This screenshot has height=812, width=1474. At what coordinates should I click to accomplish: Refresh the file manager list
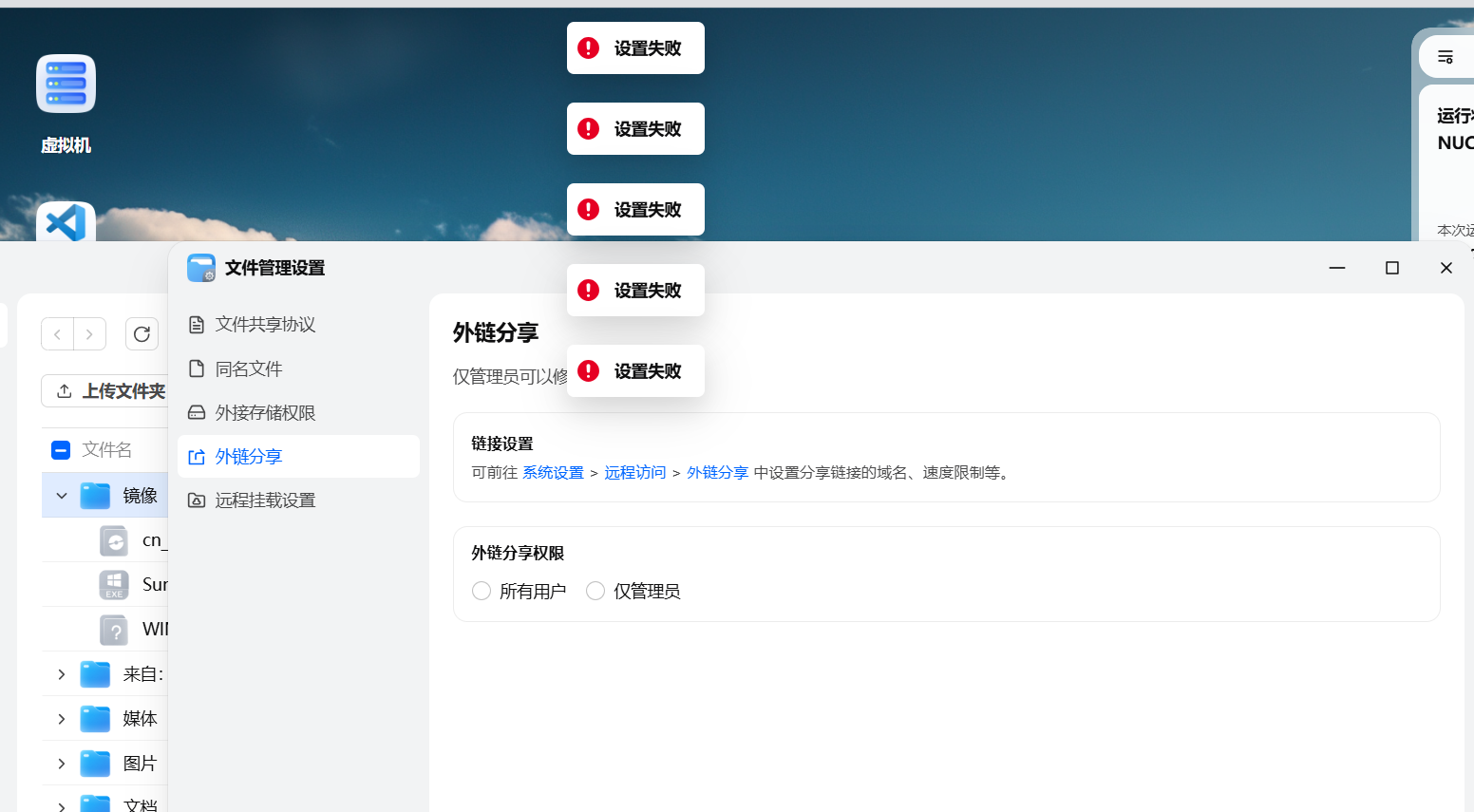(x=142, y=334)
